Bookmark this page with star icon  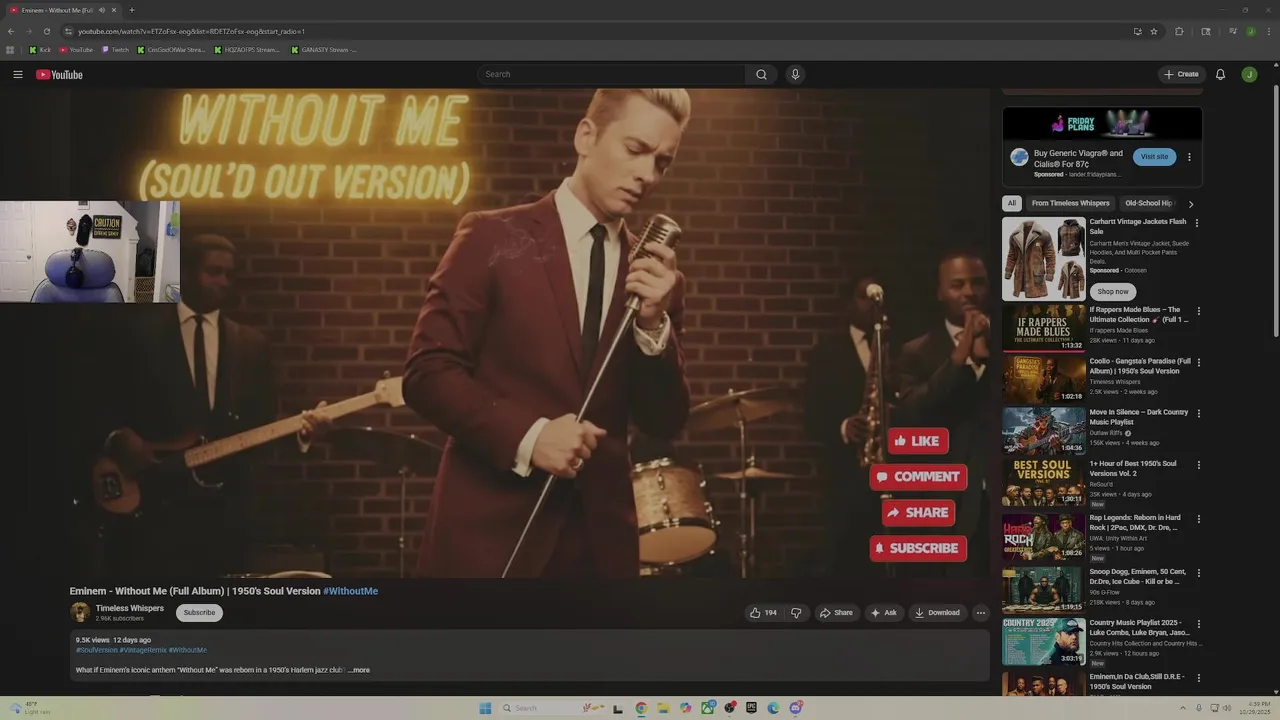point(1154,31)
